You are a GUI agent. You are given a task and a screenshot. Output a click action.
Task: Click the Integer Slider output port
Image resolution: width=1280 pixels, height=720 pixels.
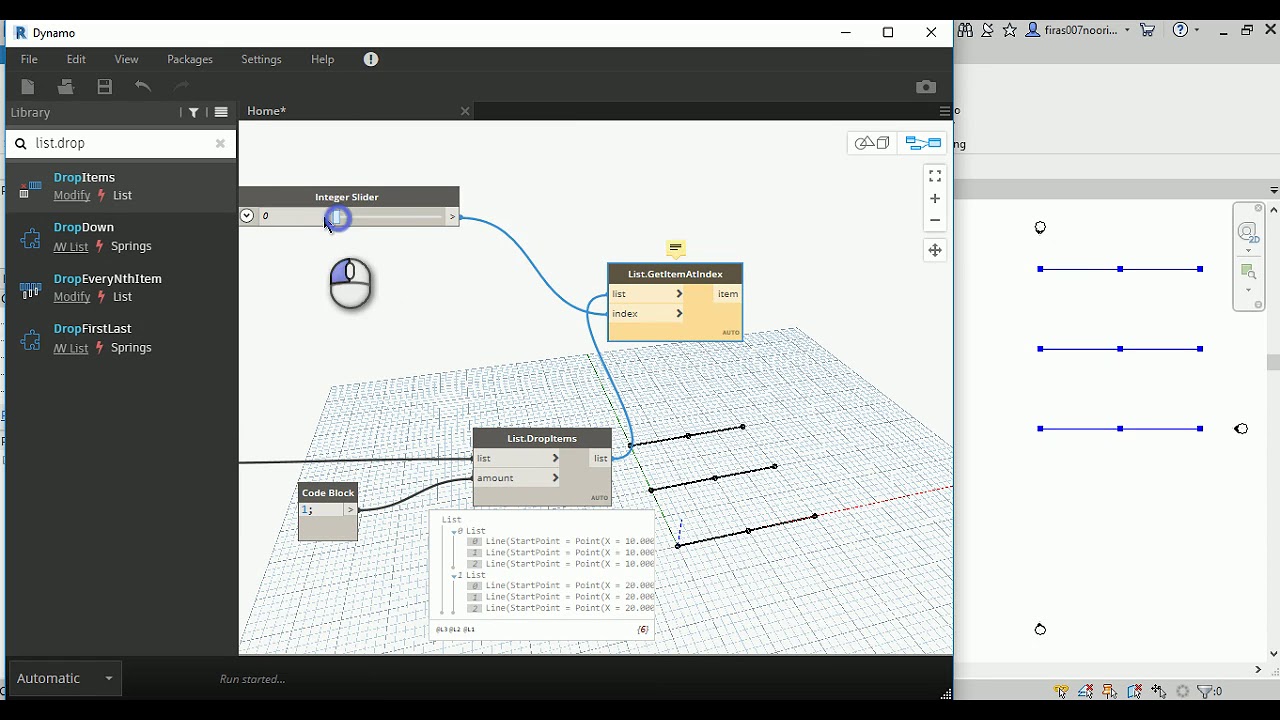[452, 216]
